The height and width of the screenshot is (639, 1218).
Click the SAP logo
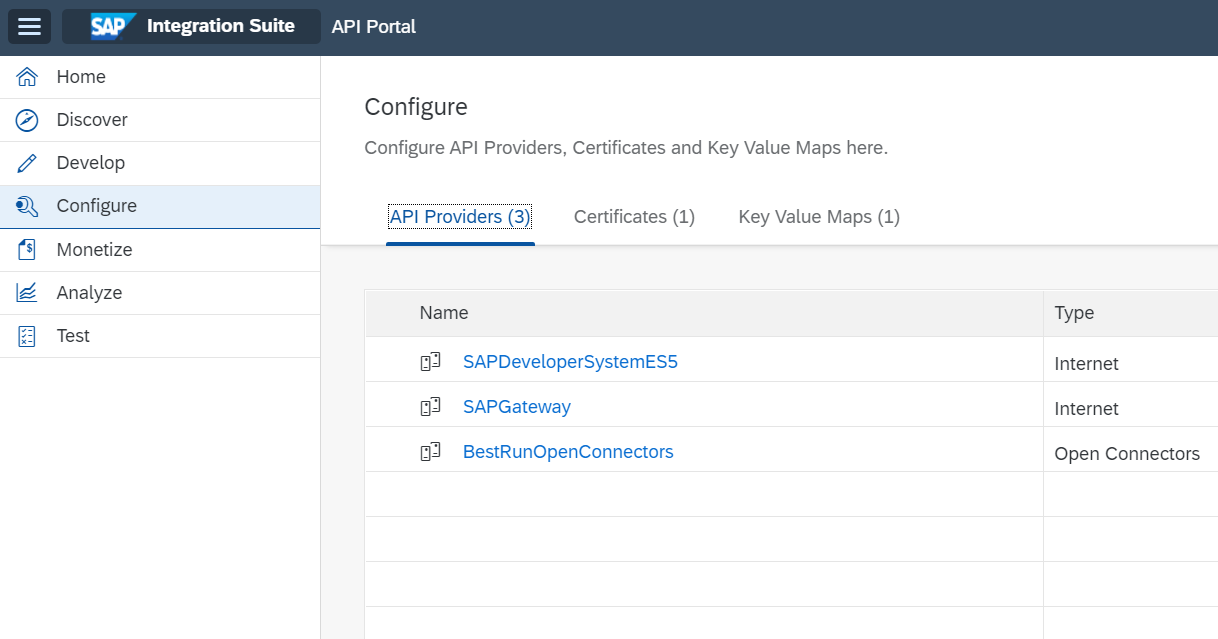point(112,26)
